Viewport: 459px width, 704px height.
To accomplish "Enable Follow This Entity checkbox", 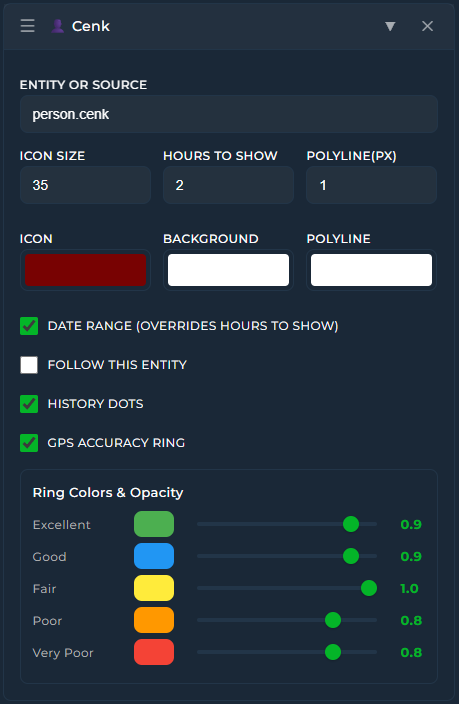I will tap(29, 365).
